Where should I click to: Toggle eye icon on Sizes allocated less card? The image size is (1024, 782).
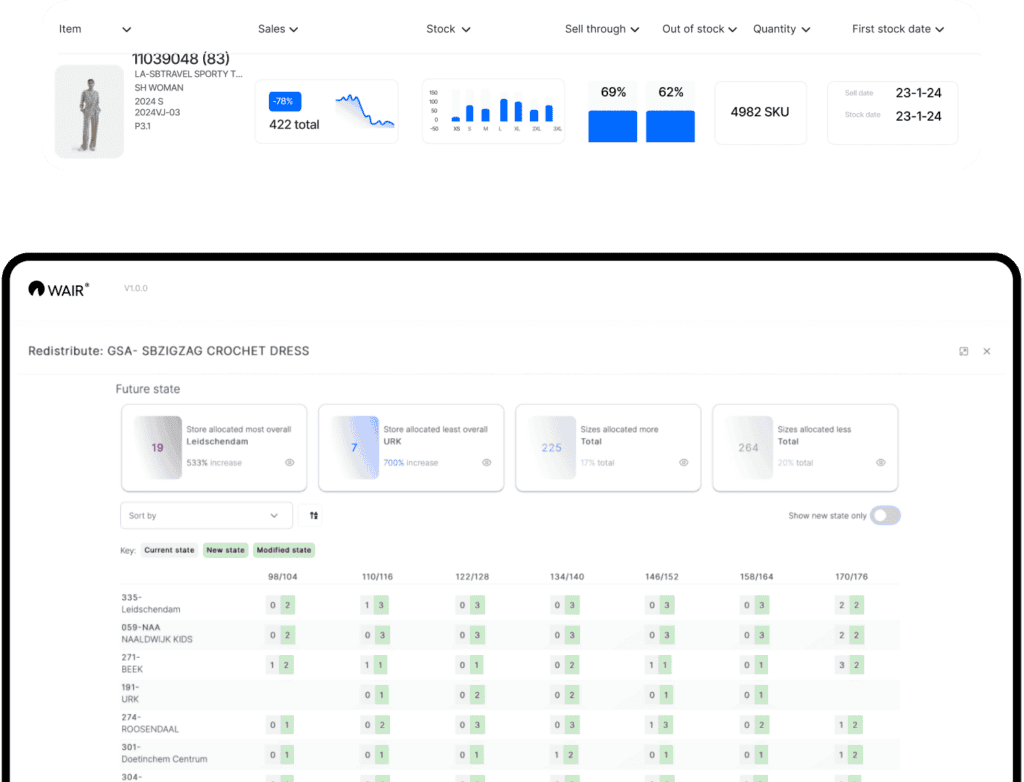(881, 463)
